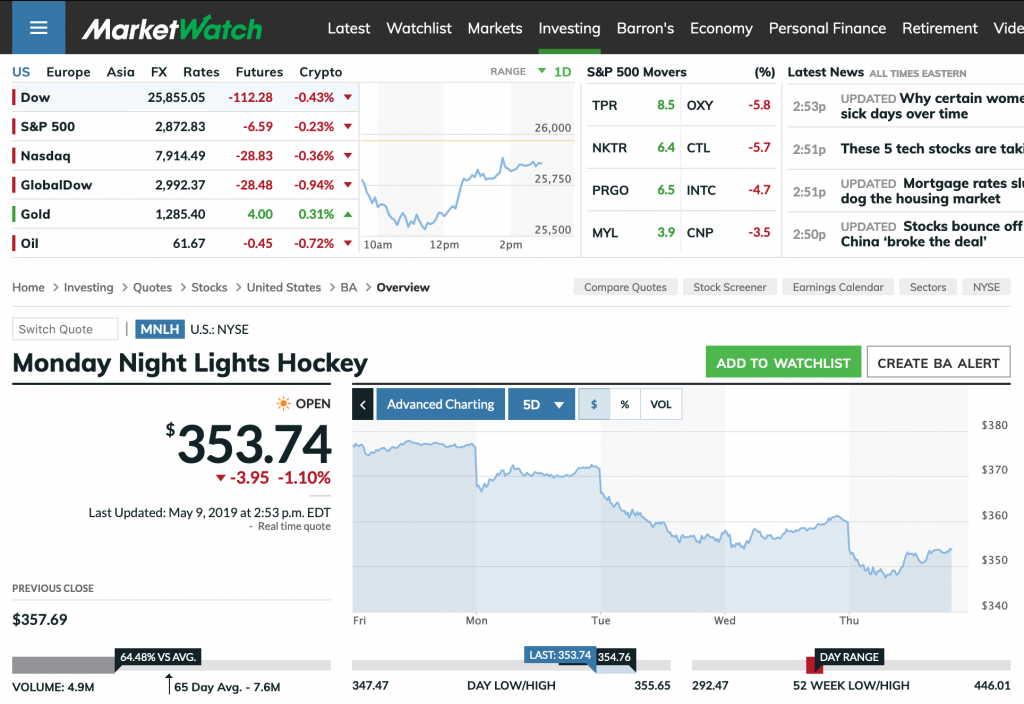Toggle the VOL volume display
The width and height of the screenshot is (1024, 704).
click(661, 404)
